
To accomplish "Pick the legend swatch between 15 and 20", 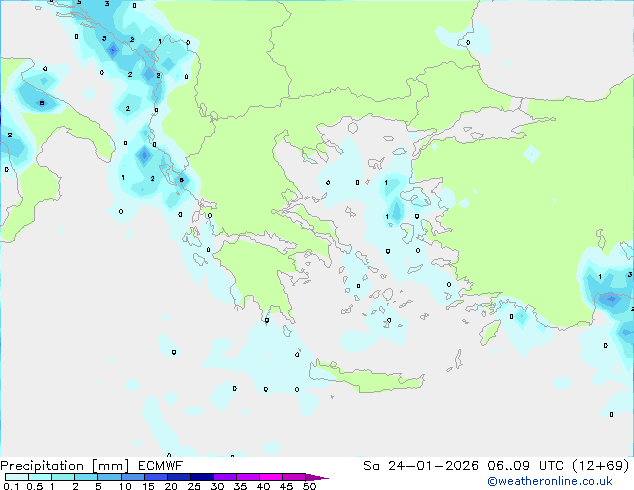I will coord(155,477).
